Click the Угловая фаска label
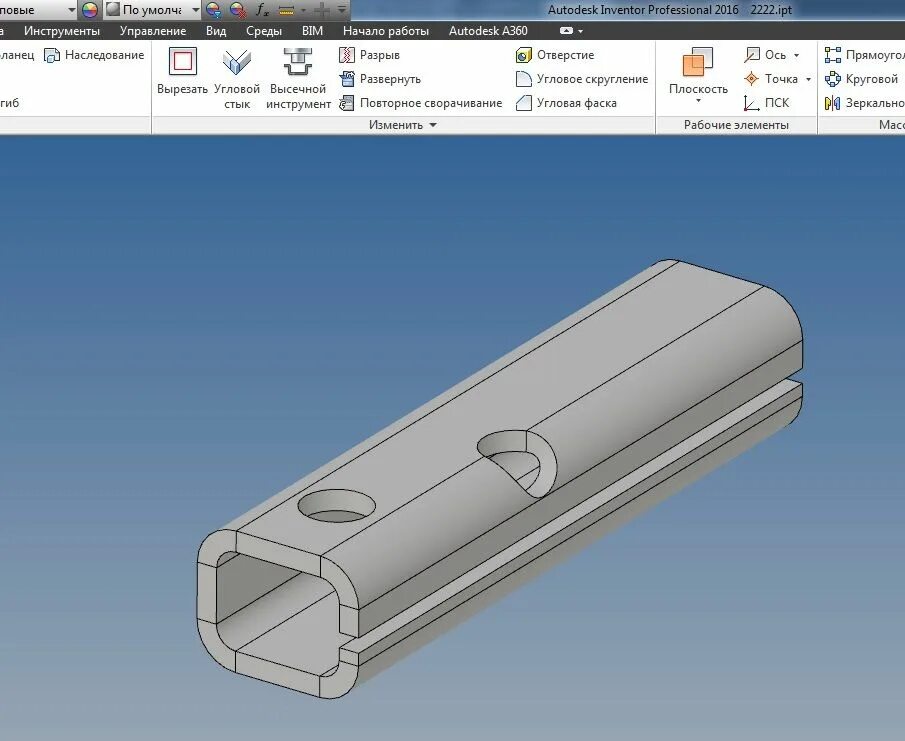 tap(577, 103)
